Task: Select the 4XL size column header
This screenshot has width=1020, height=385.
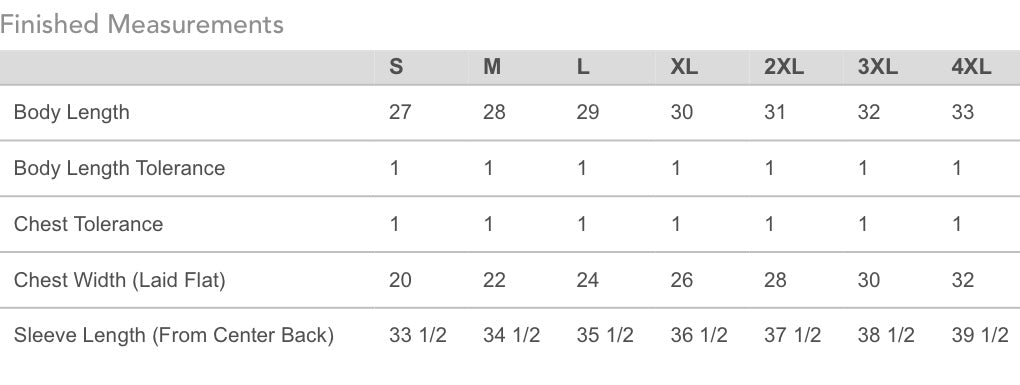Action: tap(972, 66)
